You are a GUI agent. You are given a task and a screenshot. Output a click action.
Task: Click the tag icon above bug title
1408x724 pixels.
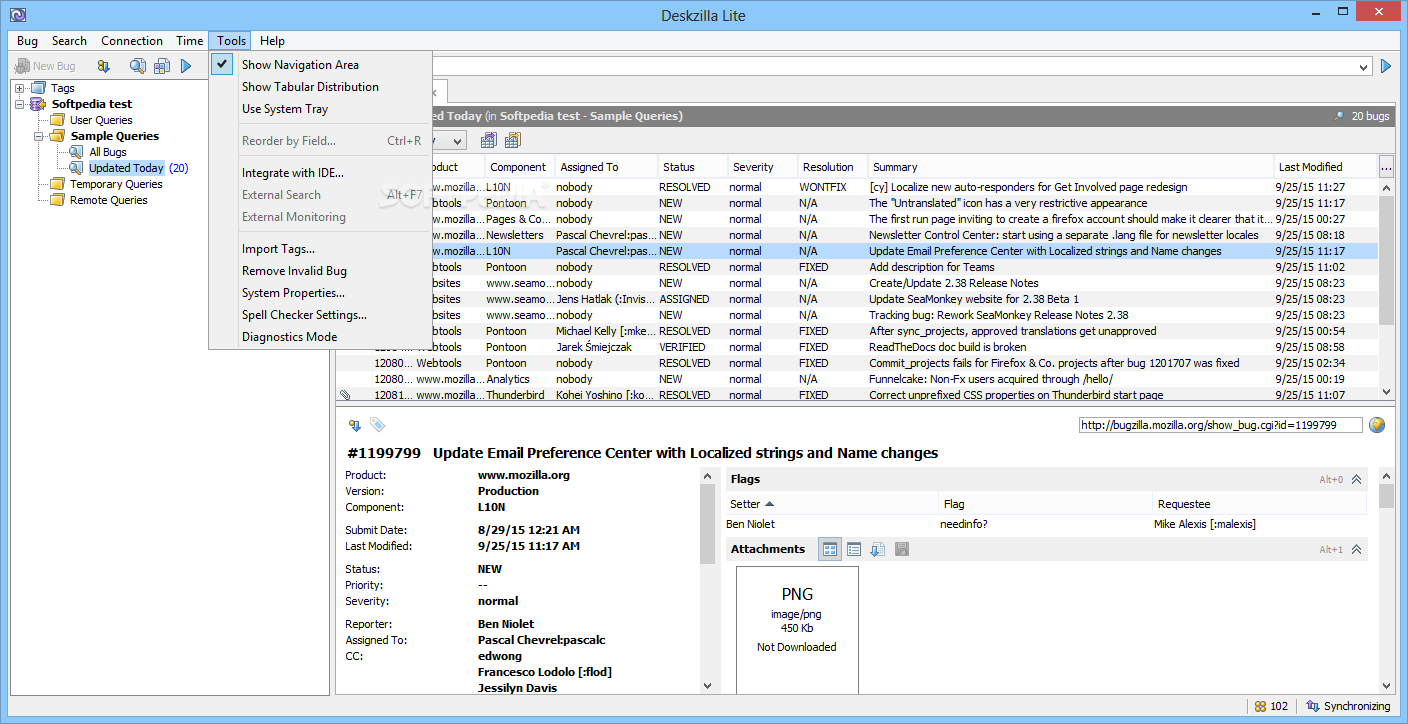(377, 425)
